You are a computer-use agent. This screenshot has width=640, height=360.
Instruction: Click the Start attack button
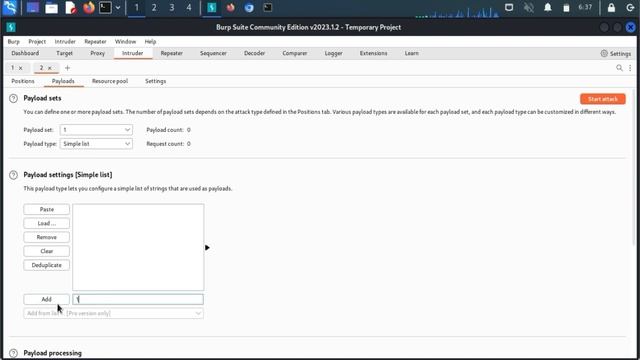(x=603, y=99)
